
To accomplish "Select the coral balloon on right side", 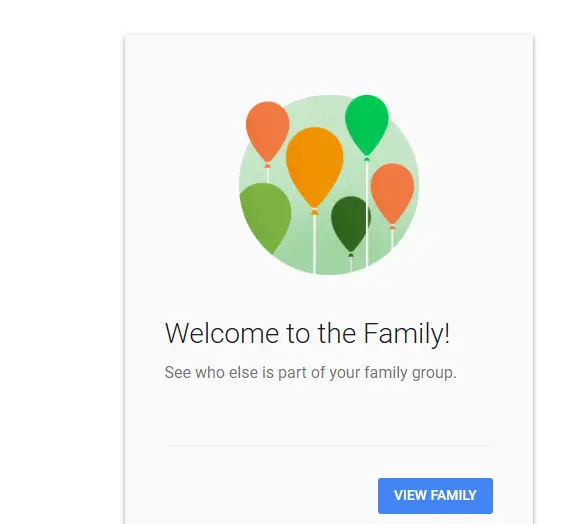I will (392, 194).
